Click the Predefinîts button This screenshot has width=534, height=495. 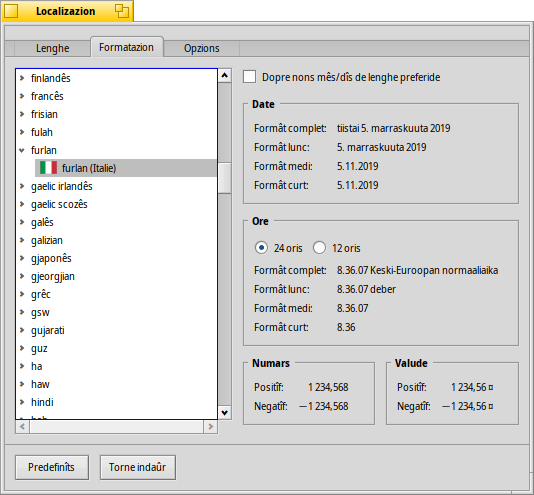click(52, 467)
